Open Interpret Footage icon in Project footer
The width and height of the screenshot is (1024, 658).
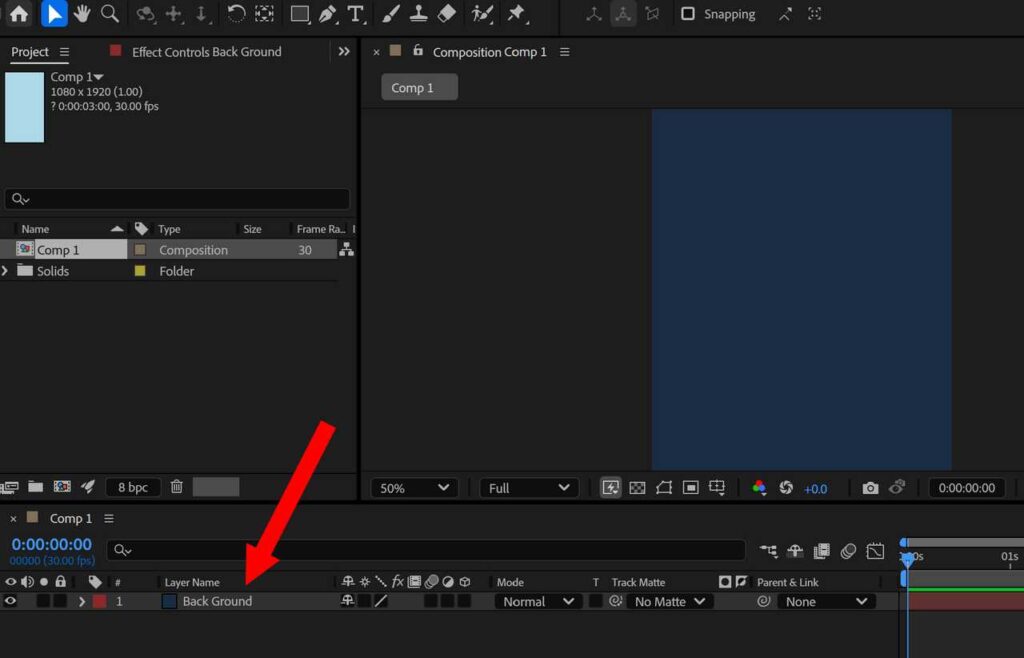coord(10,487)
